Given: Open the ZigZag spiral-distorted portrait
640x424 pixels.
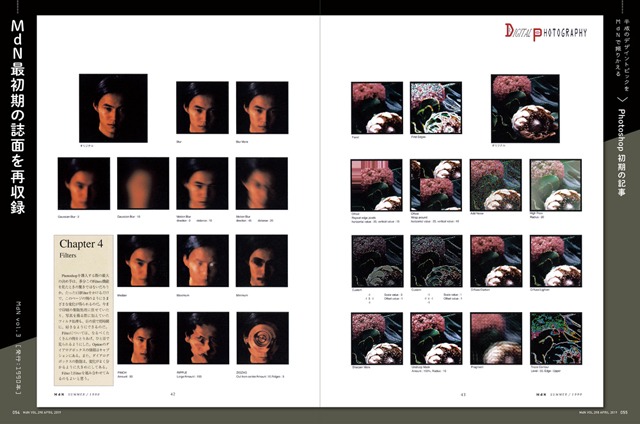Looking at the screenshot, I should 262,339.
